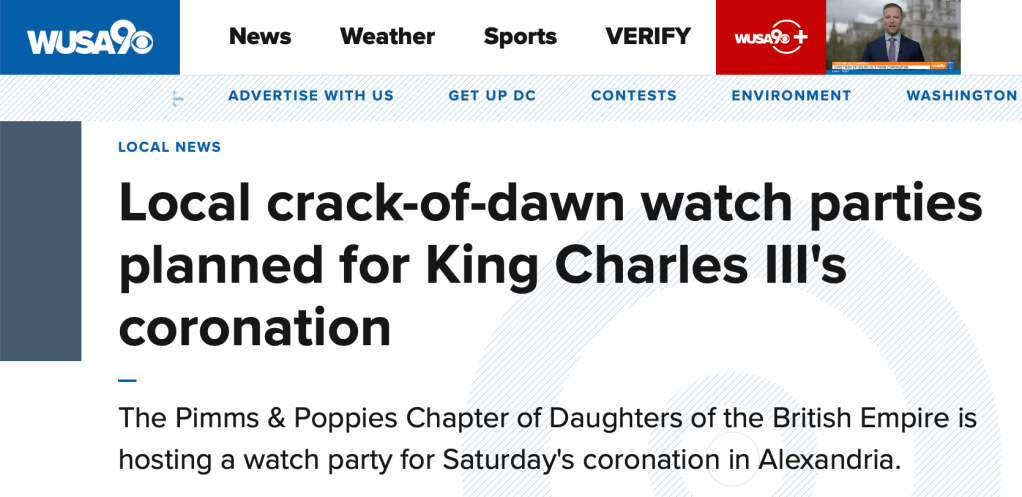The height and width of the screenshot is (497, 1022).
Task: Click the small icon left of Advertise With Us
Action: [178, 97]
